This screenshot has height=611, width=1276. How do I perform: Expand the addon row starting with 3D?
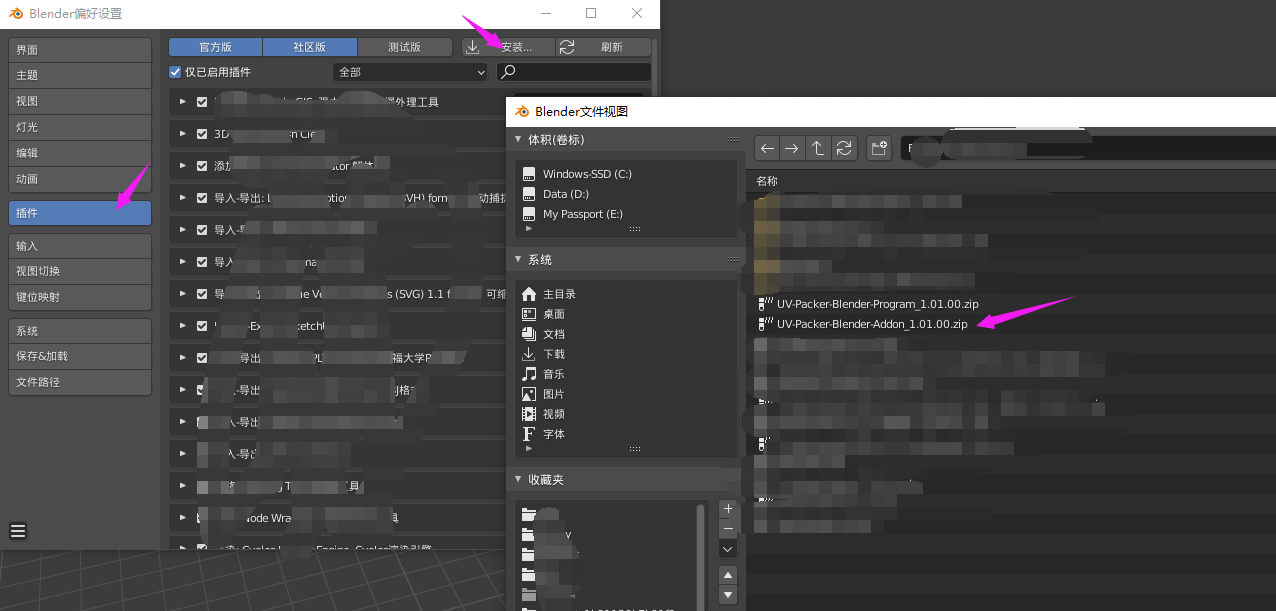coord(183,133)
